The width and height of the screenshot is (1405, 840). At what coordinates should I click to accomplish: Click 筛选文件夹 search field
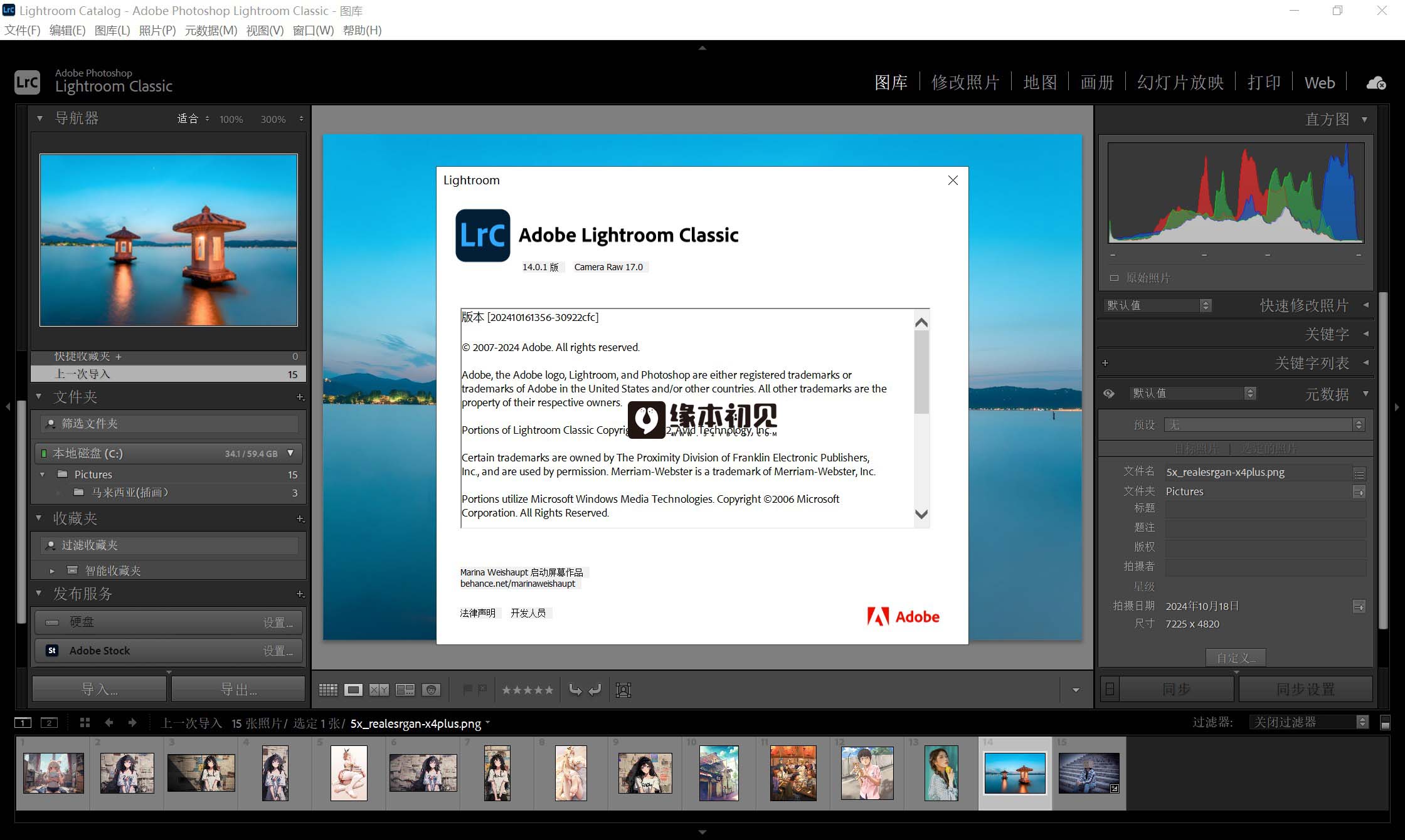coord(169,424)
